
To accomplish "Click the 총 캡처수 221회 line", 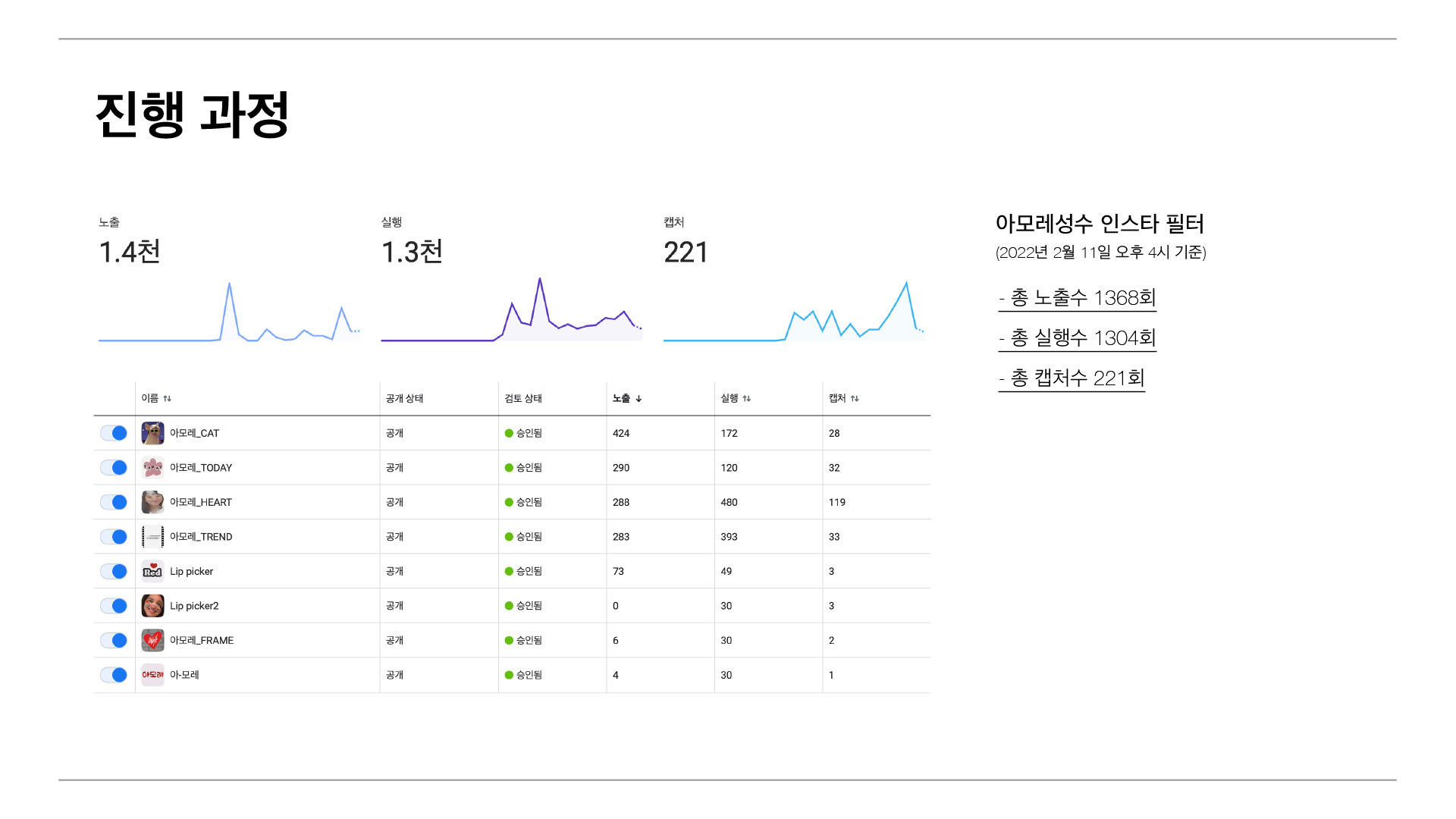I will pos(1072,378).
